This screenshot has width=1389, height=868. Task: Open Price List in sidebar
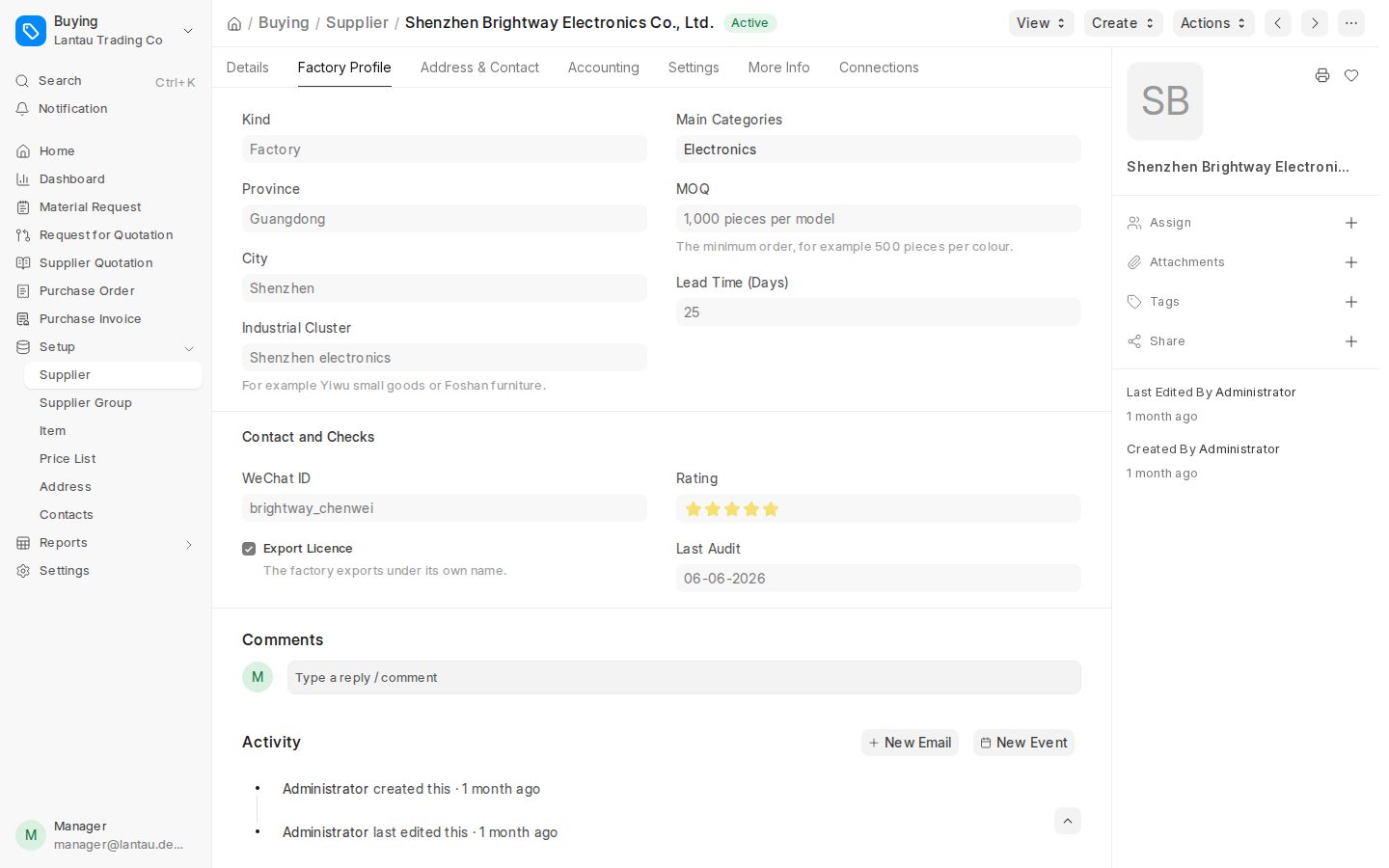point(114,459)
